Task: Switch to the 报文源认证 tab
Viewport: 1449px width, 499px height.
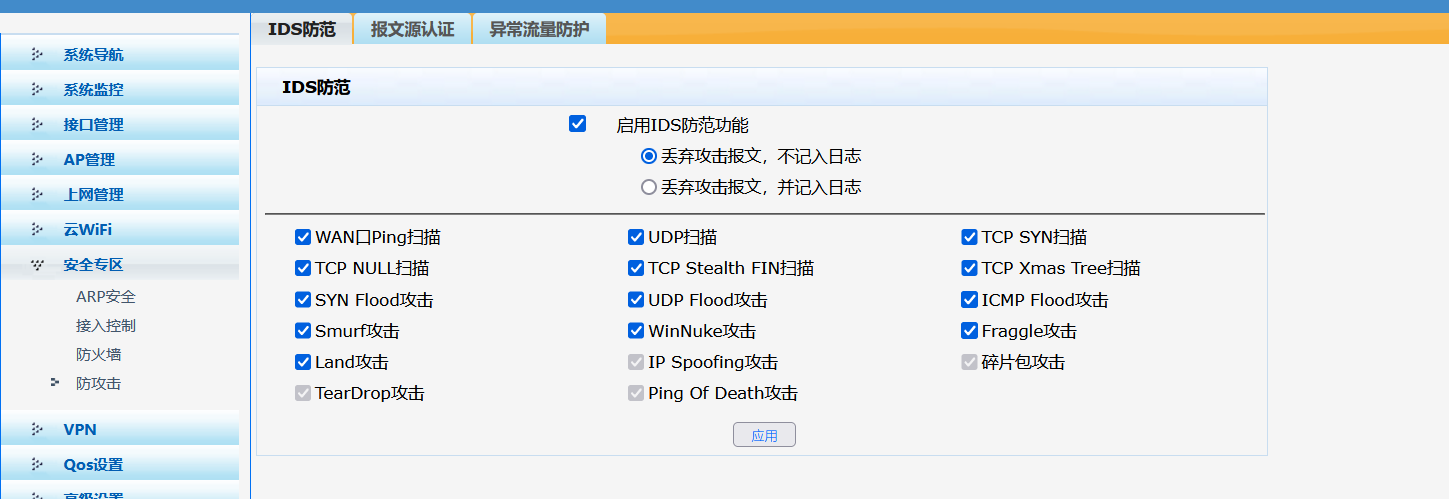Action: pos(412,29)
